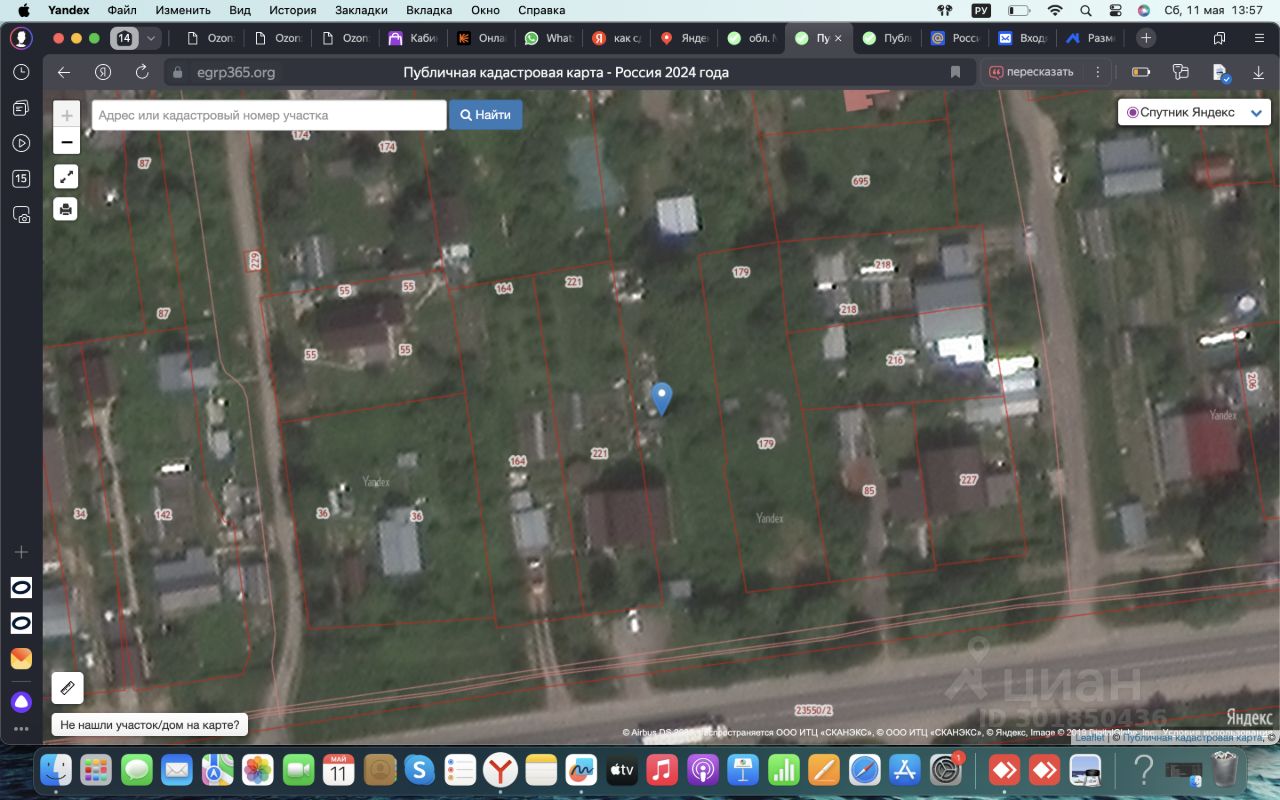The height and width of the screenshot is (800, 1280).
Task: Open App Store from the Dock
Action: point(905,770)
